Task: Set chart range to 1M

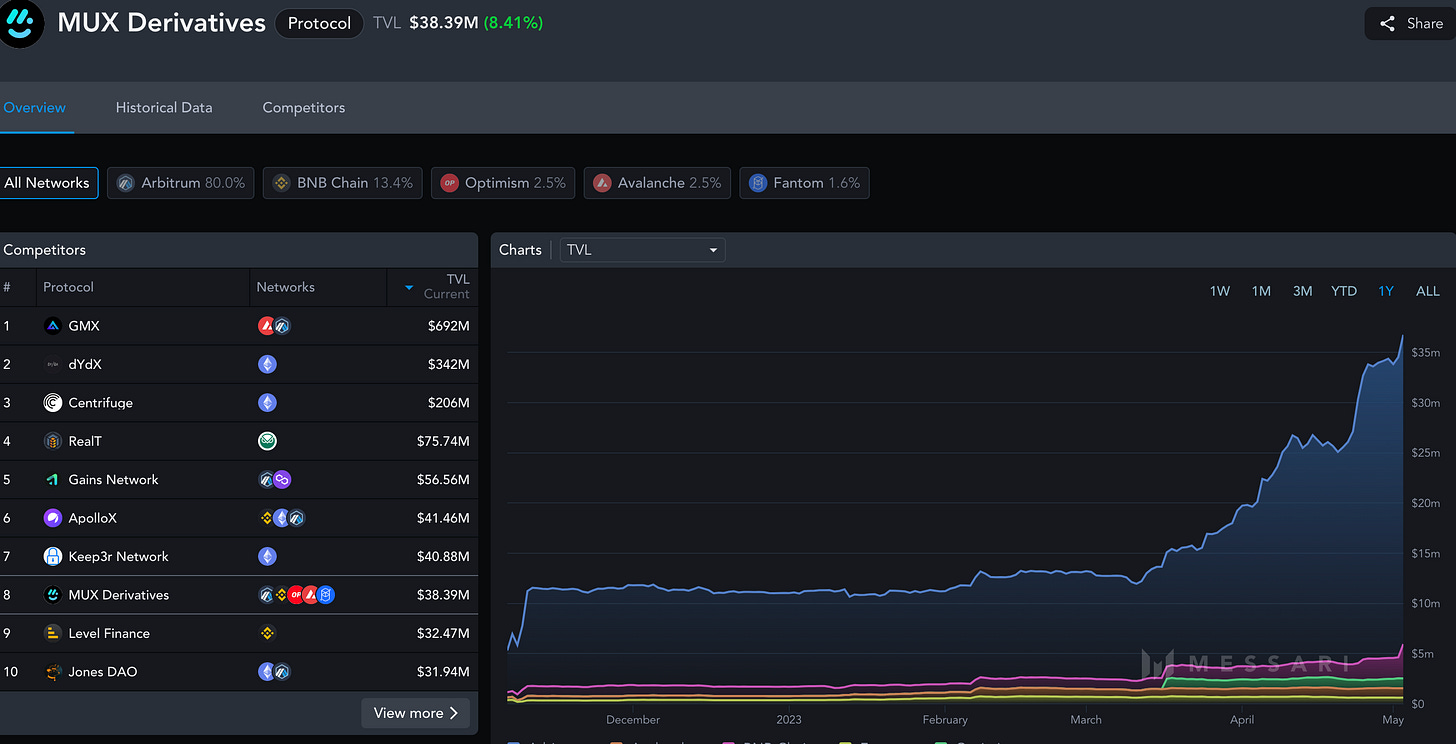Action: point(1261,291)
